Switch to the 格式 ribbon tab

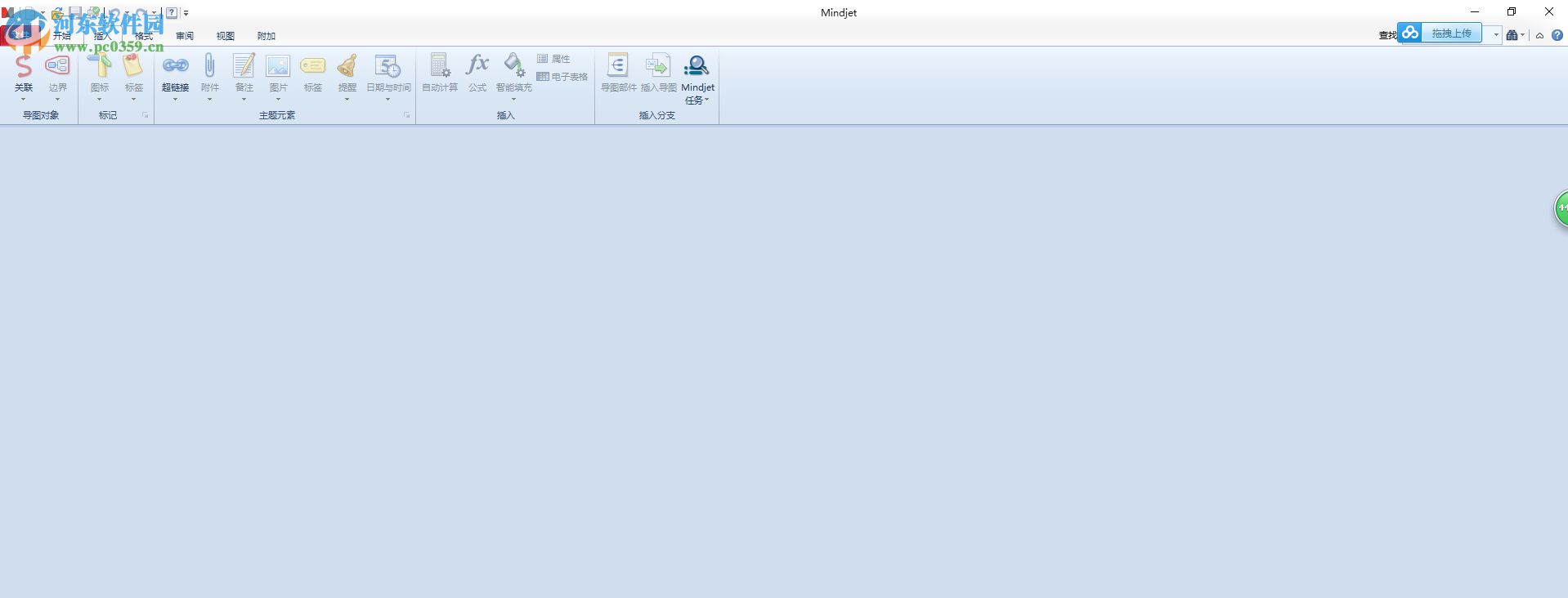pyautogui.click(x=144, y=36)
